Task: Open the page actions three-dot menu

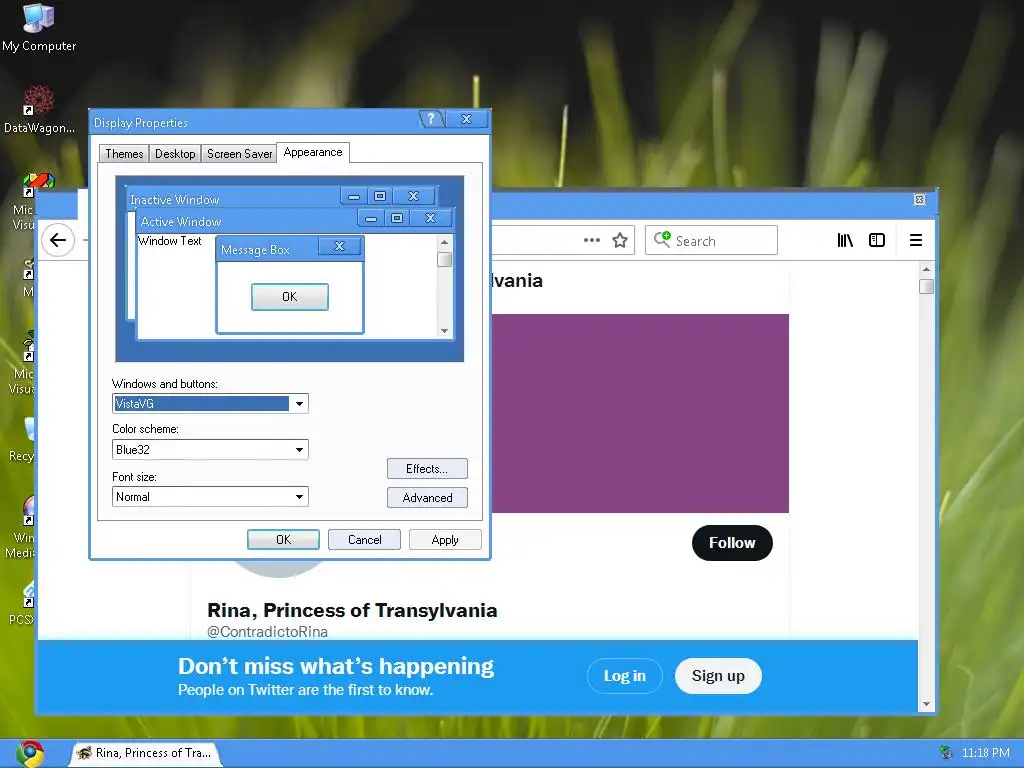Action: tap(592, 240)
